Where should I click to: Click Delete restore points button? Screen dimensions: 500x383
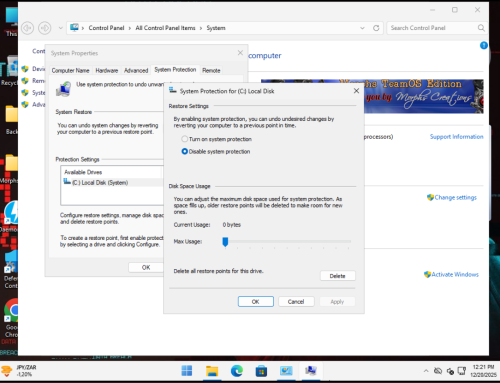[x=338, y=276]
